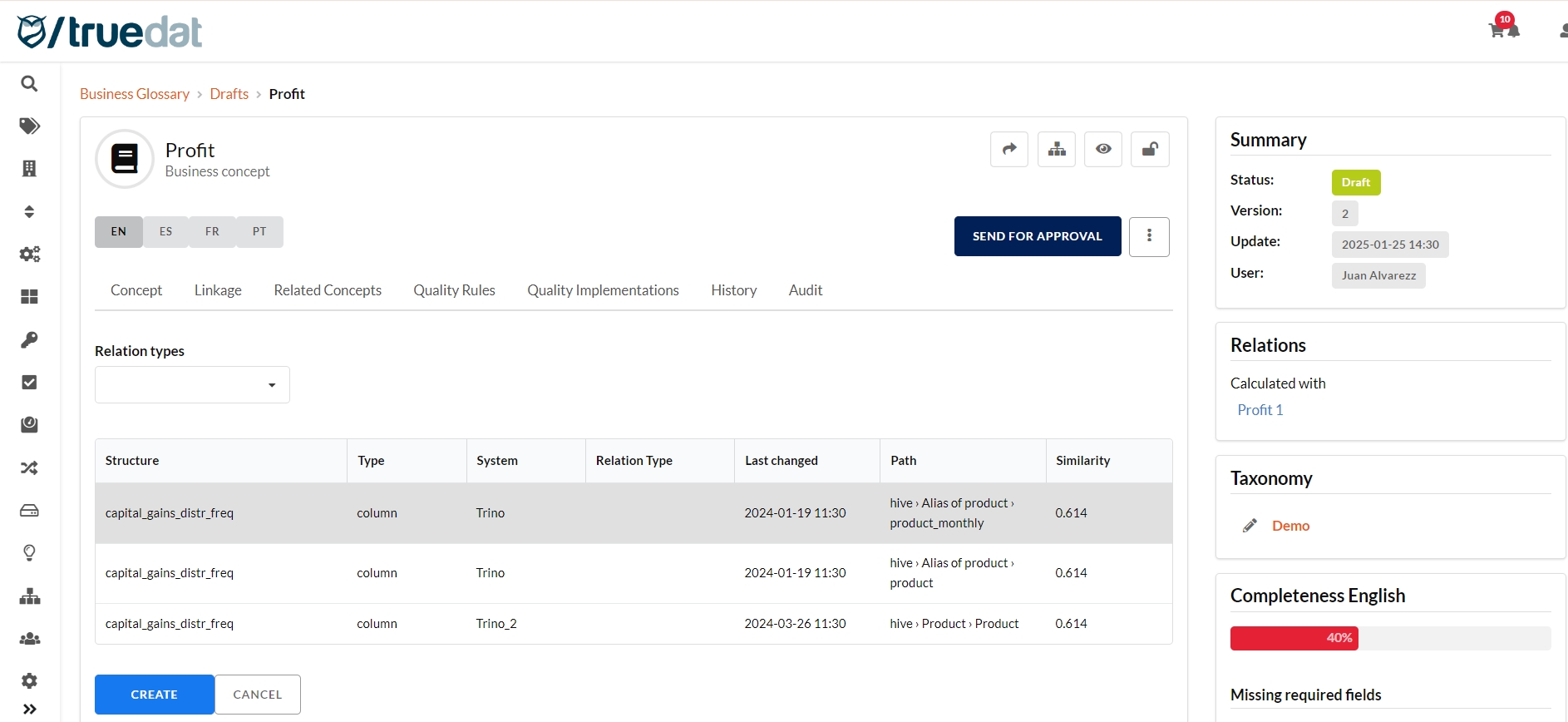Open the hierarchy diagram icon button
Image resolution: width=1568 pixels, height=722 pixels.
point(1056,150)
